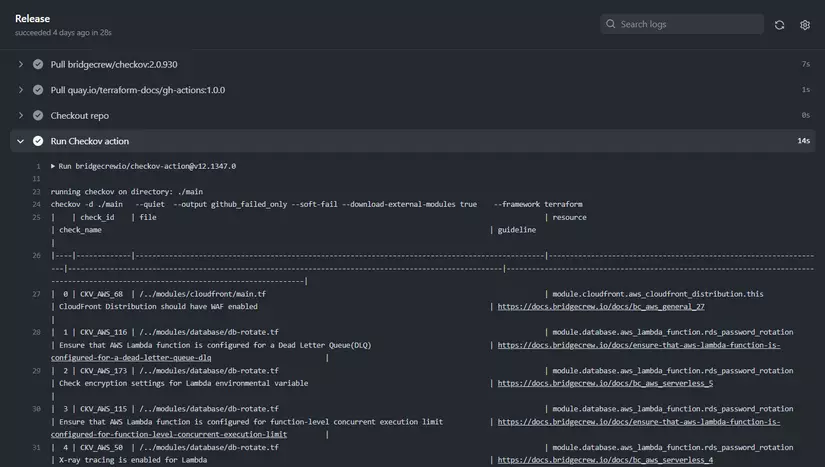Open the log settings gear icon
The width and height of the screenshot is (825, 467).
click(x=805, y=25)
